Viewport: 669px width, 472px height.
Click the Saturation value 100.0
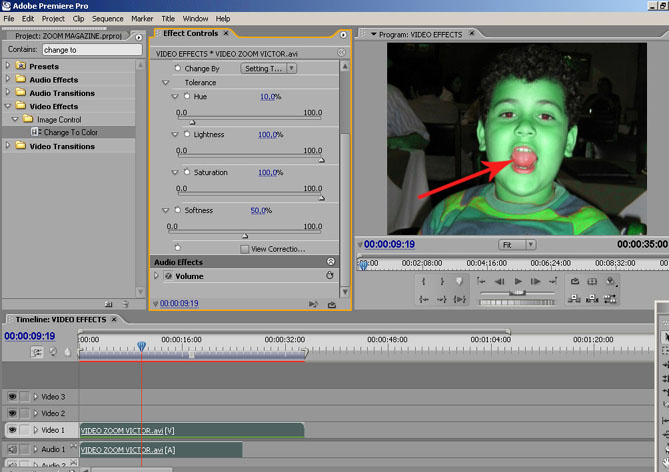pos(268,172)
